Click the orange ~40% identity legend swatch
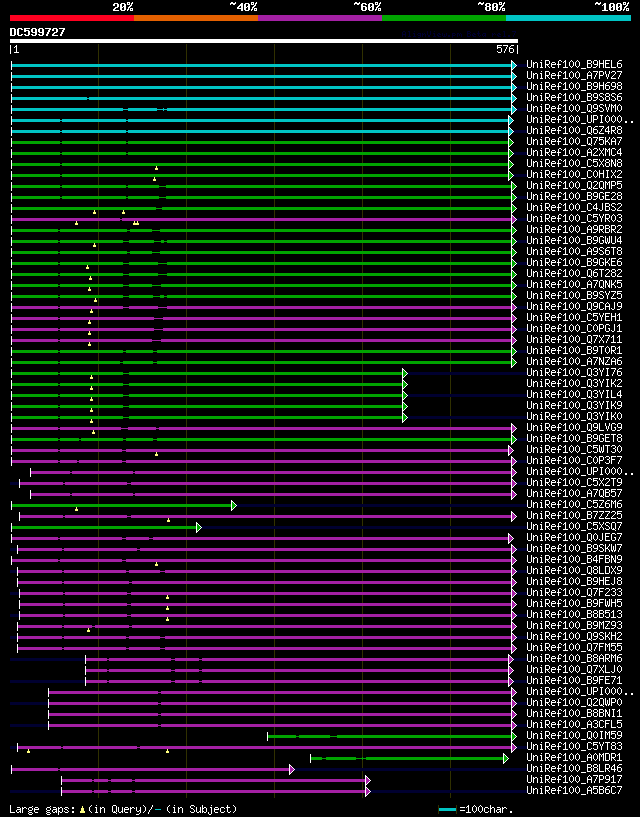640x817 pixels. point(196,18)
